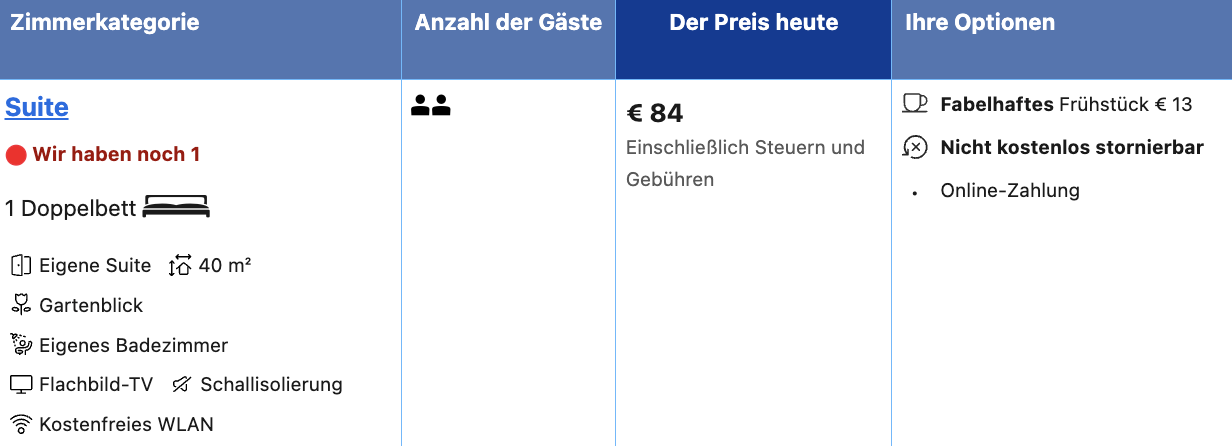The height and width of the screenshot is (446, 1232).
Task: Click the private suite door icon
Action: point(21,265)
